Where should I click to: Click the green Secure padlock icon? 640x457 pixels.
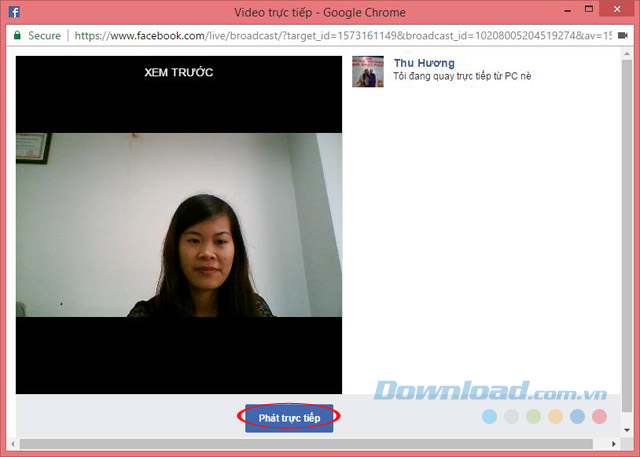pyautogui.click(x=17, y=35)
